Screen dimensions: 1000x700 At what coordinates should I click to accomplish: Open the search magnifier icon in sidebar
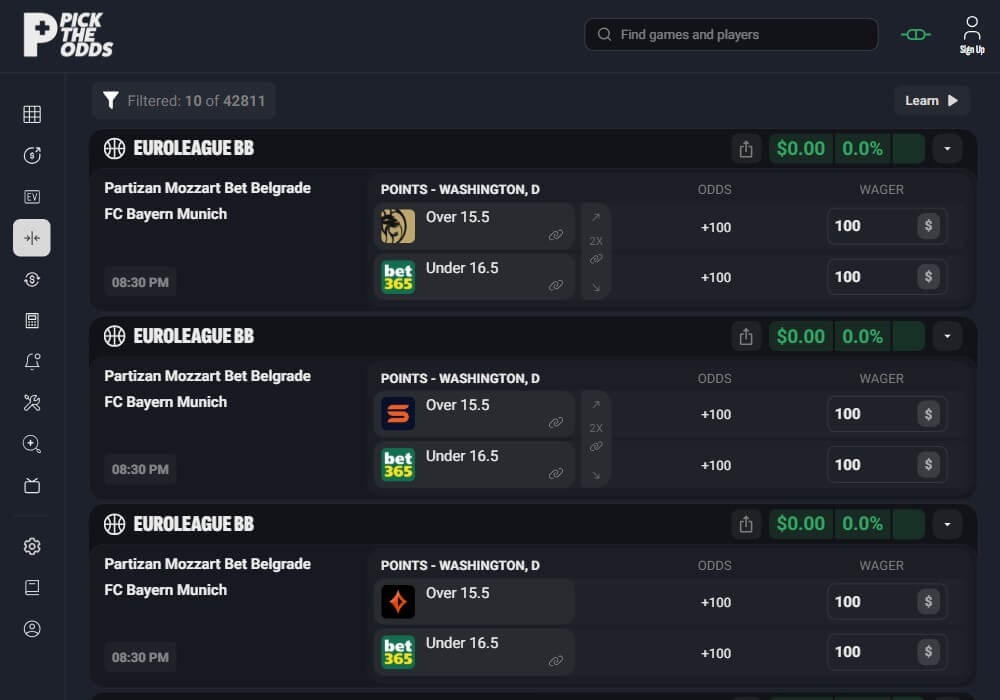click(x=31, y=444)
